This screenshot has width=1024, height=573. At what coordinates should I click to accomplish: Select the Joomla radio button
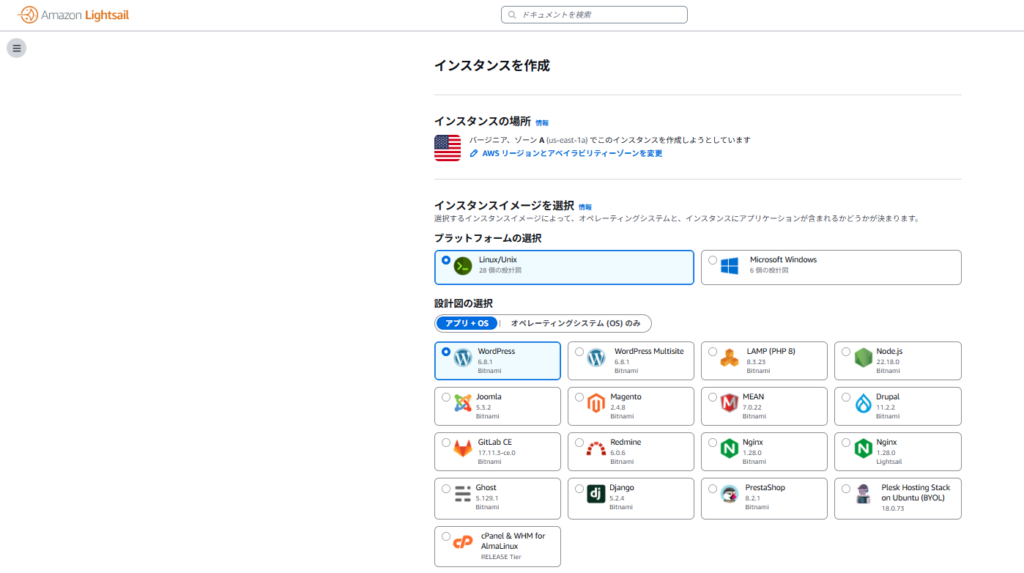click(x=446, y=397)
